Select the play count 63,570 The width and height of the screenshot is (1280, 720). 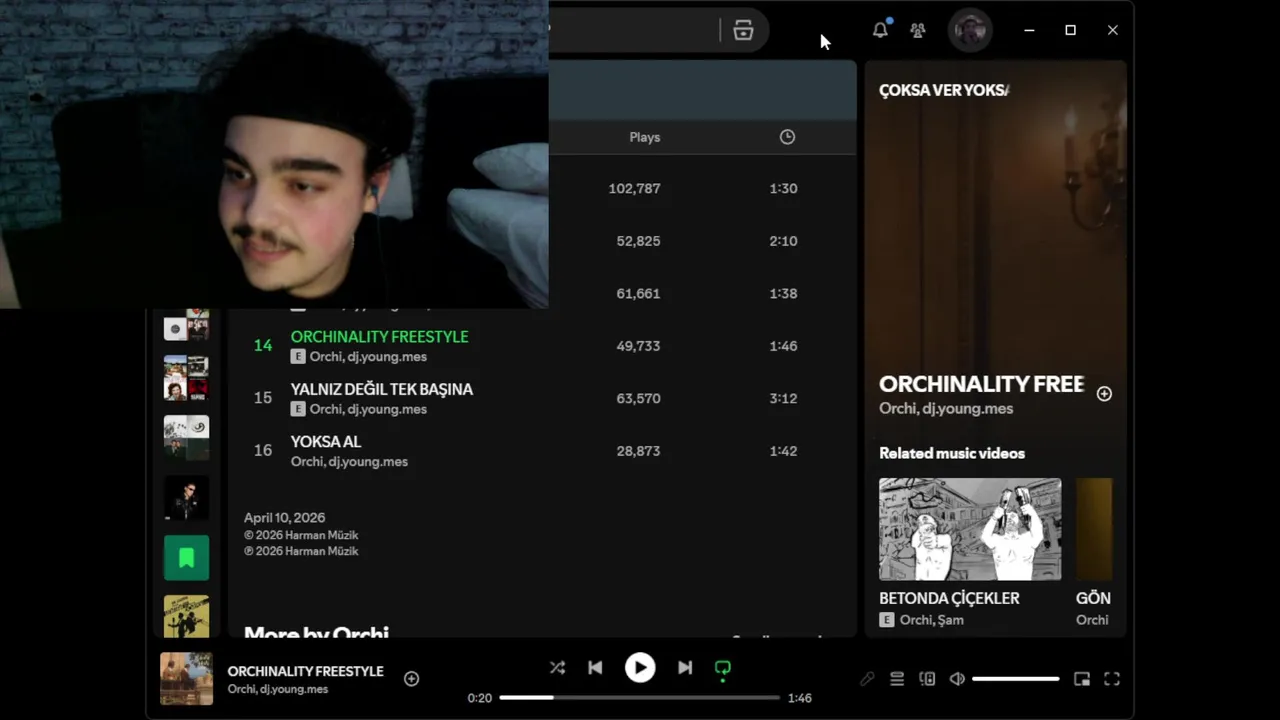(x=638, y=398)
